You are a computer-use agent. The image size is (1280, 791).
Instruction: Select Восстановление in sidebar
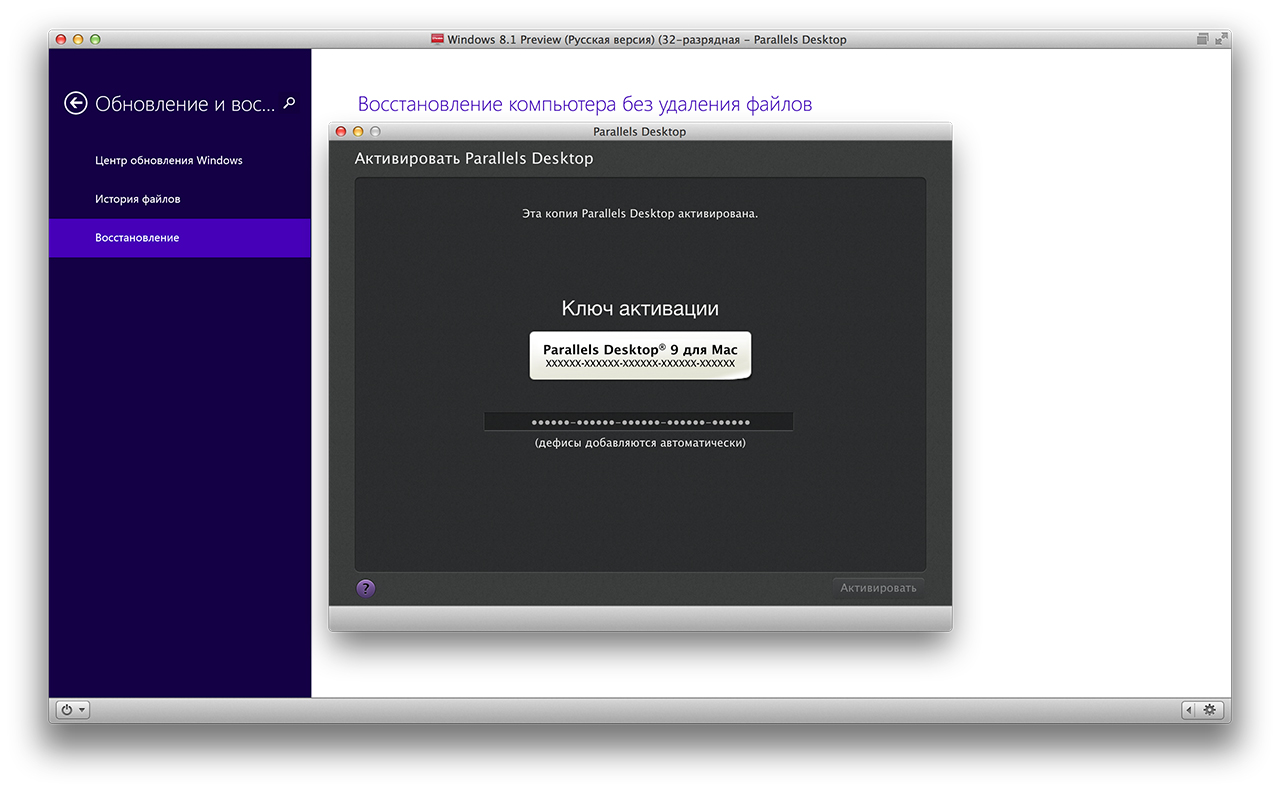click(138, 238)
